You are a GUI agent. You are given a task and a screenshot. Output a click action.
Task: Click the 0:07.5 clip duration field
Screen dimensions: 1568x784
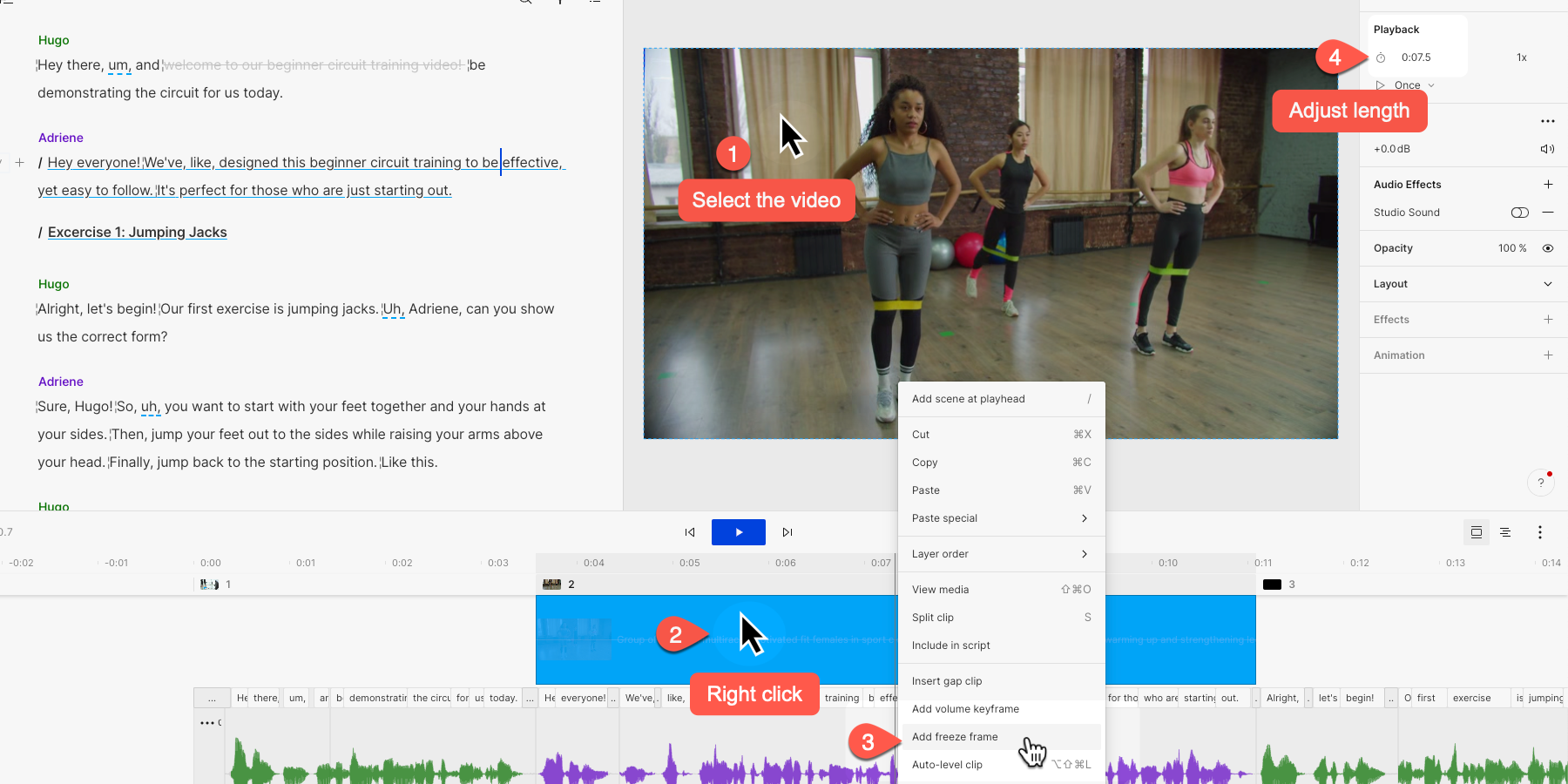(x=1416, y=57)
